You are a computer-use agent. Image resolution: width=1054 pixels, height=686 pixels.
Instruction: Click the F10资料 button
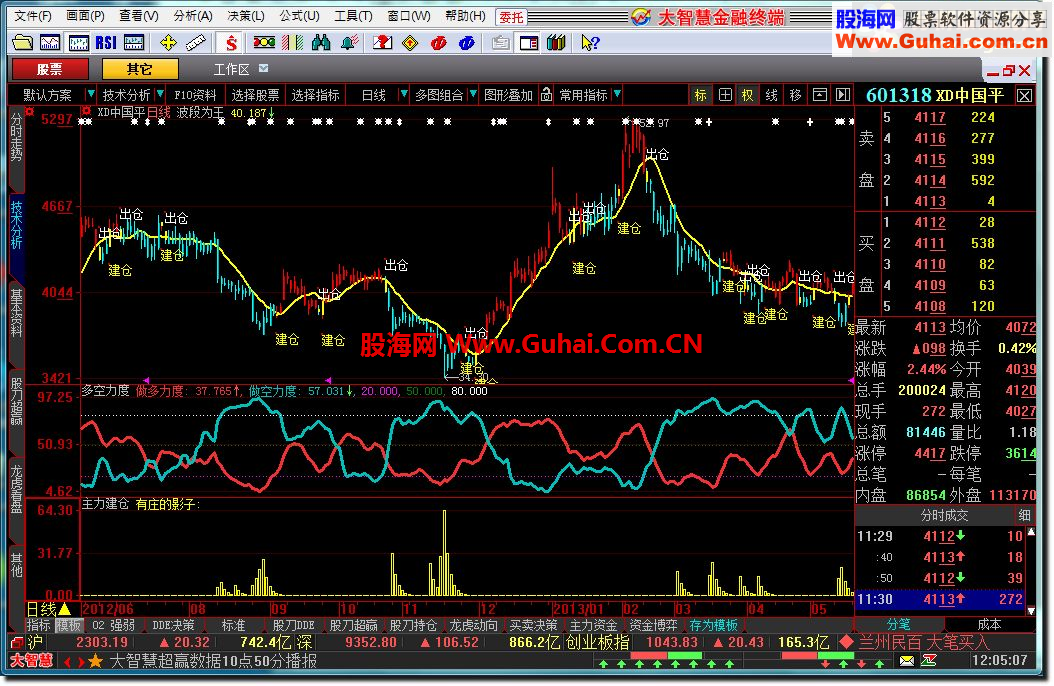point(195,95)
